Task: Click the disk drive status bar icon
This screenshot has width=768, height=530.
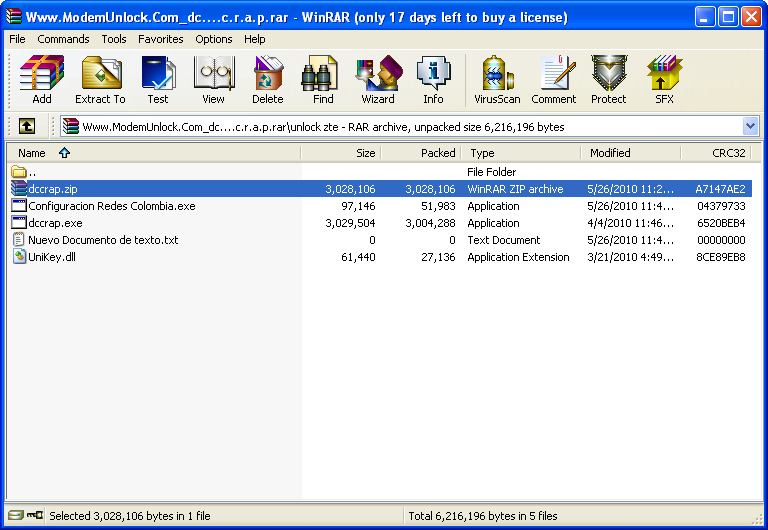Action: 16,515
